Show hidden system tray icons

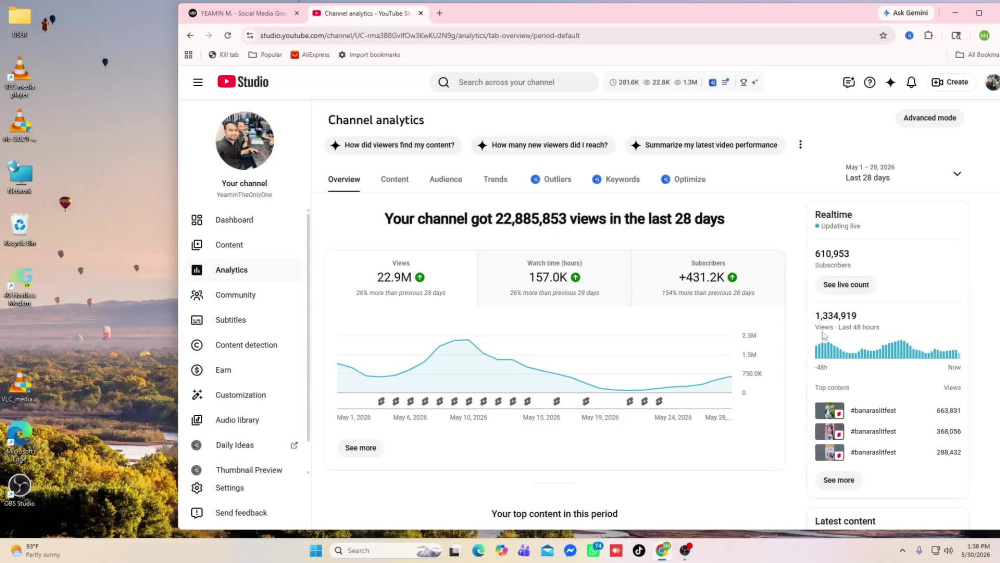(902, 550)
